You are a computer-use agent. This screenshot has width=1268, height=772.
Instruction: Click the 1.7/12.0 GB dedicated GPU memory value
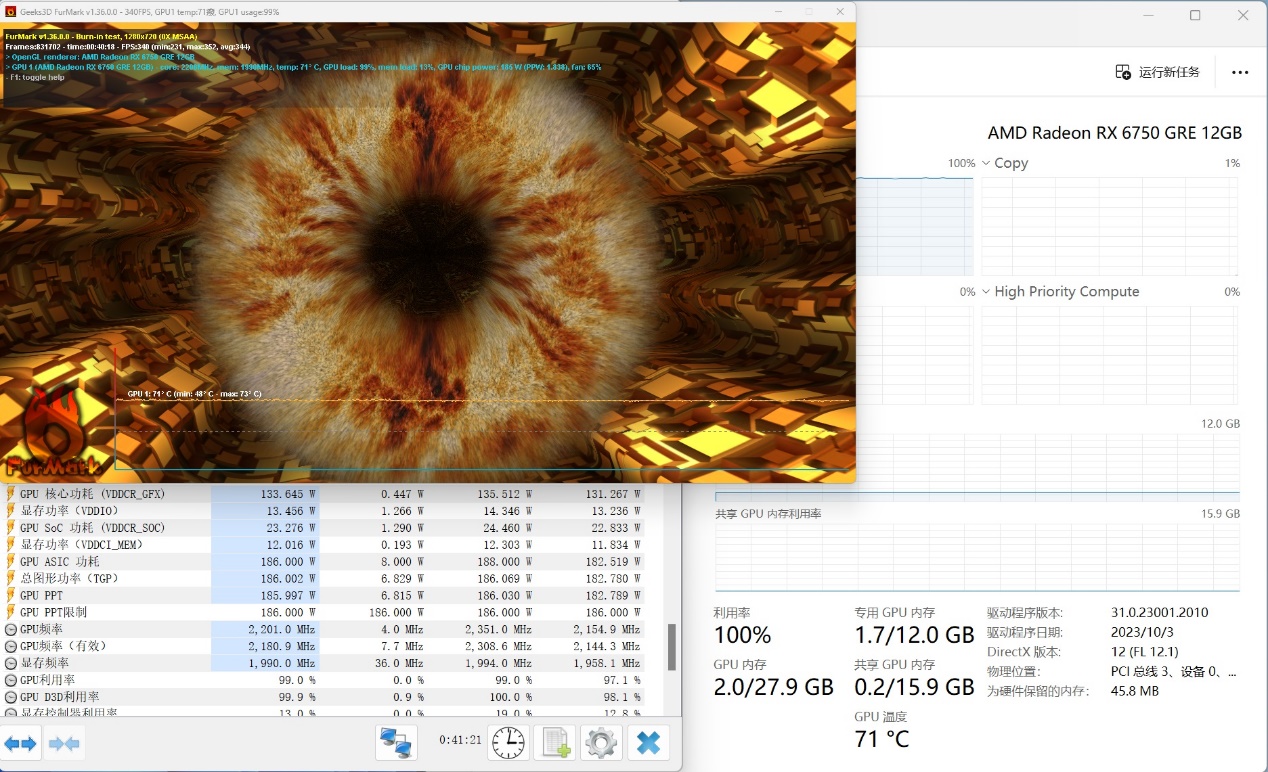[x=914, y=635]
